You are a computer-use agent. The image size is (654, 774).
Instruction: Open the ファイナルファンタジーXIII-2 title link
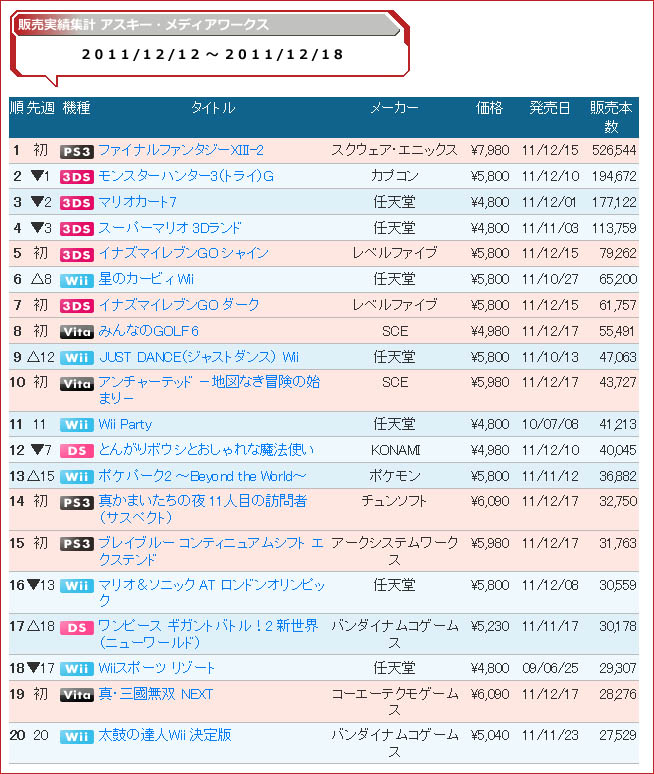click(x=181, y=150)
